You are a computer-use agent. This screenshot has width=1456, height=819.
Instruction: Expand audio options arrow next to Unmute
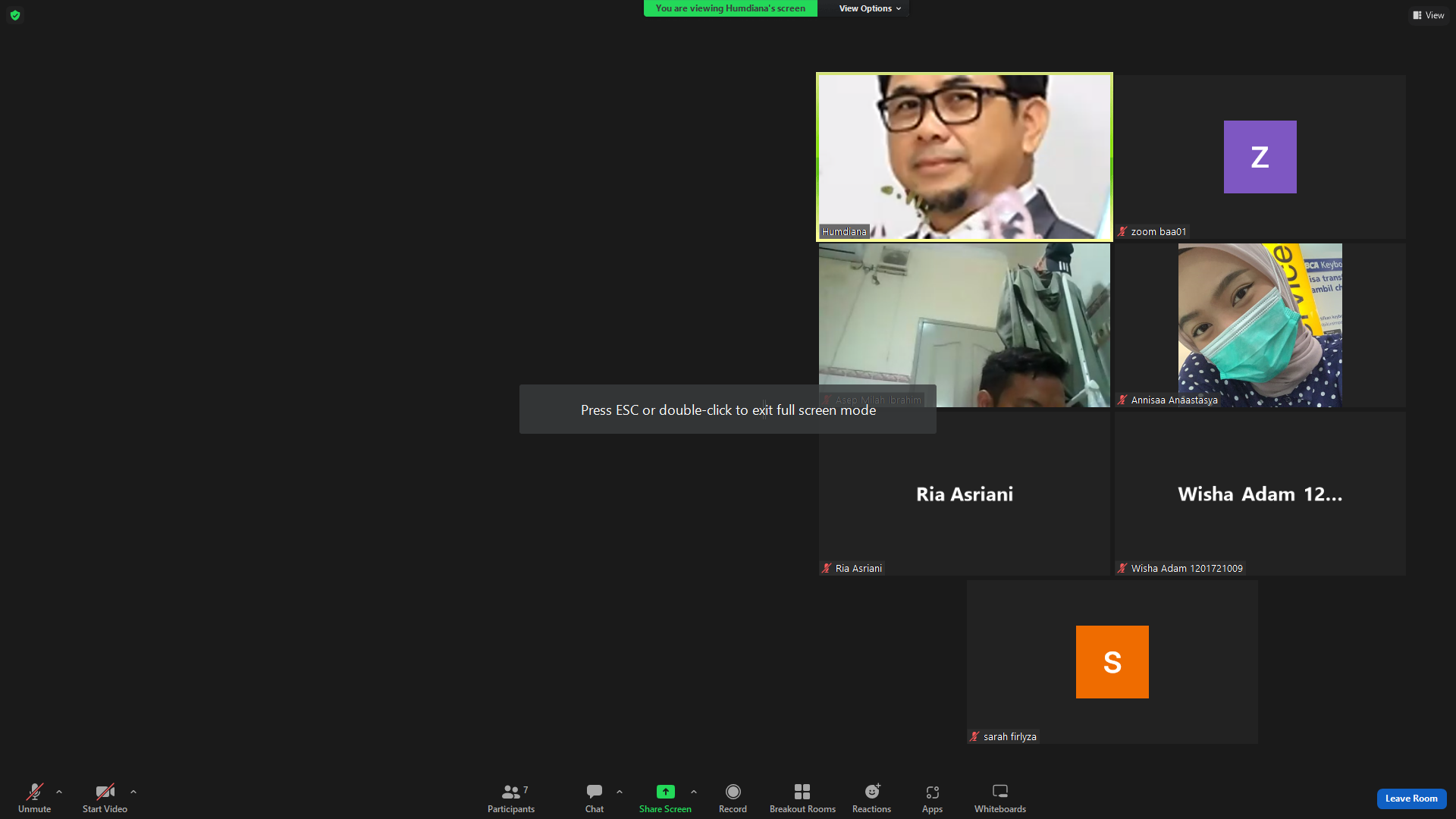click(x=59, y=792)
